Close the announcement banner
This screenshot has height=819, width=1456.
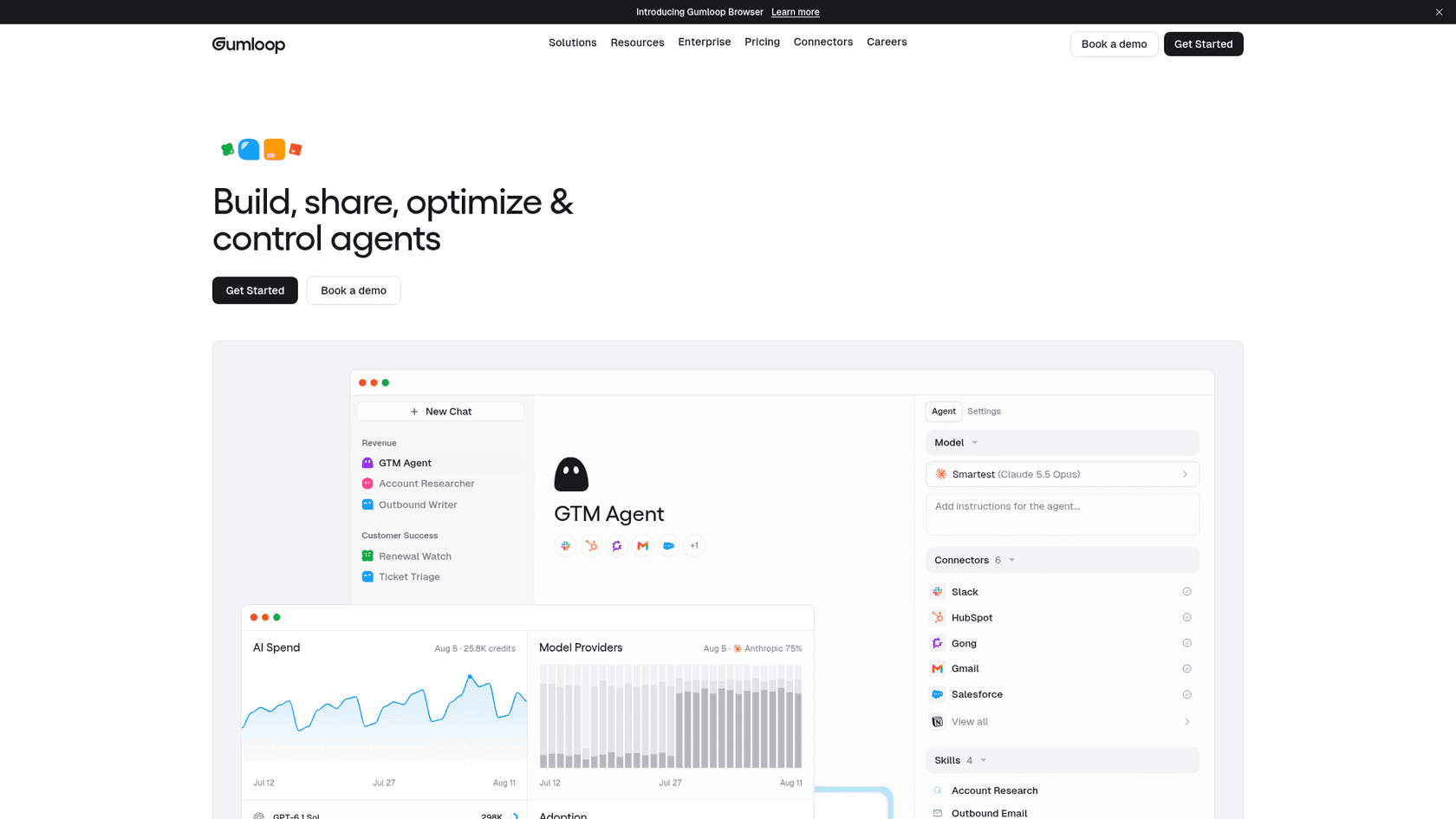1439,12
